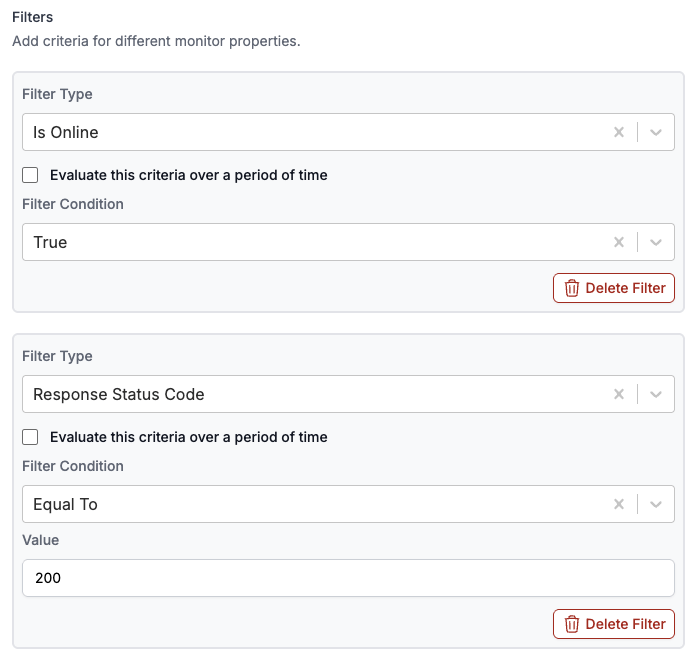Clear the Response Status Code selection

point(619,394)
